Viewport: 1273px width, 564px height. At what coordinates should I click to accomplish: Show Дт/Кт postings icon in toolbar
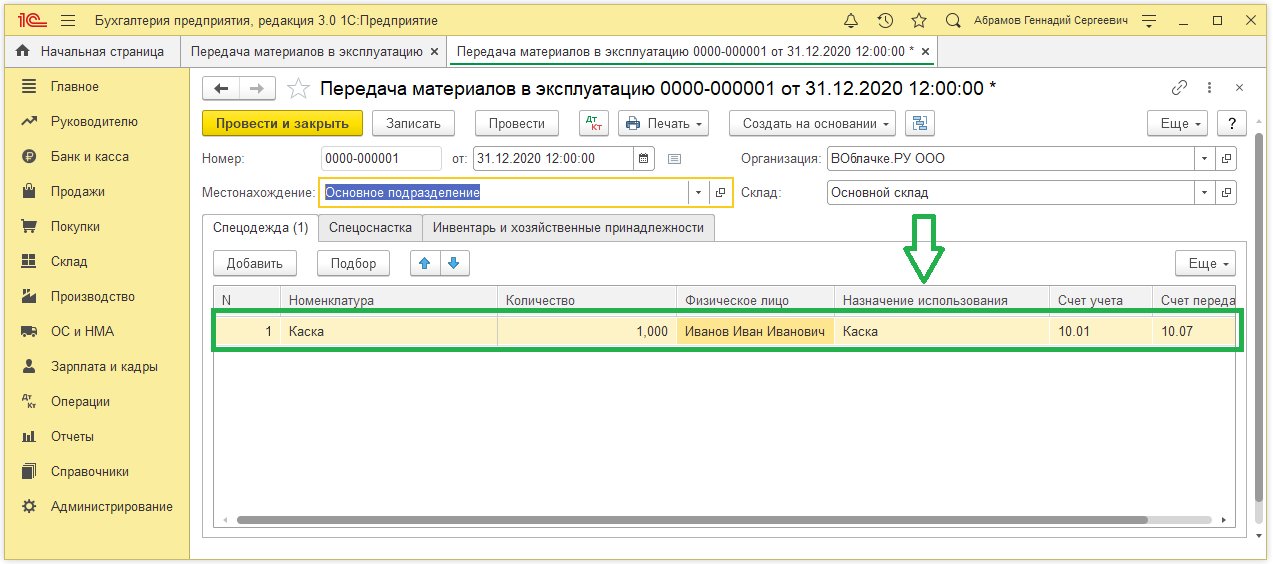(x=594, y=123)
